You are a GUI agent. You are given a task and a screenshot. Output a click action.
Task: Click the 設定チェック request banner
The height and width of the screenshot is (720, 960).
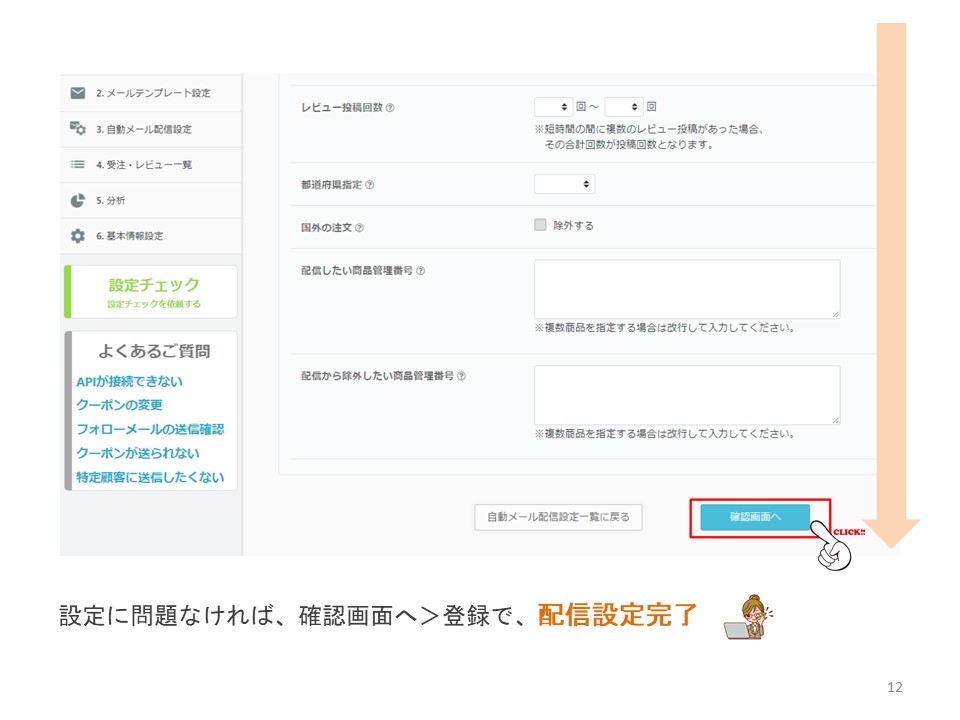tap(152, 291)
